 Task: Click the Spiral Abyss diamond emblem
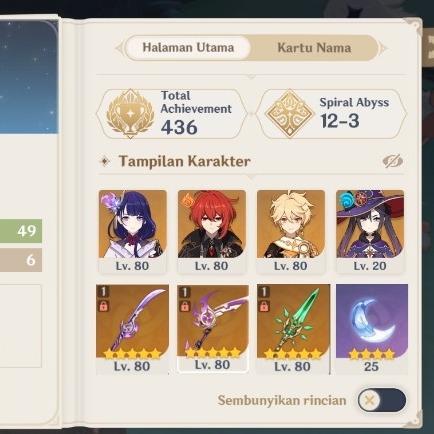290,114
